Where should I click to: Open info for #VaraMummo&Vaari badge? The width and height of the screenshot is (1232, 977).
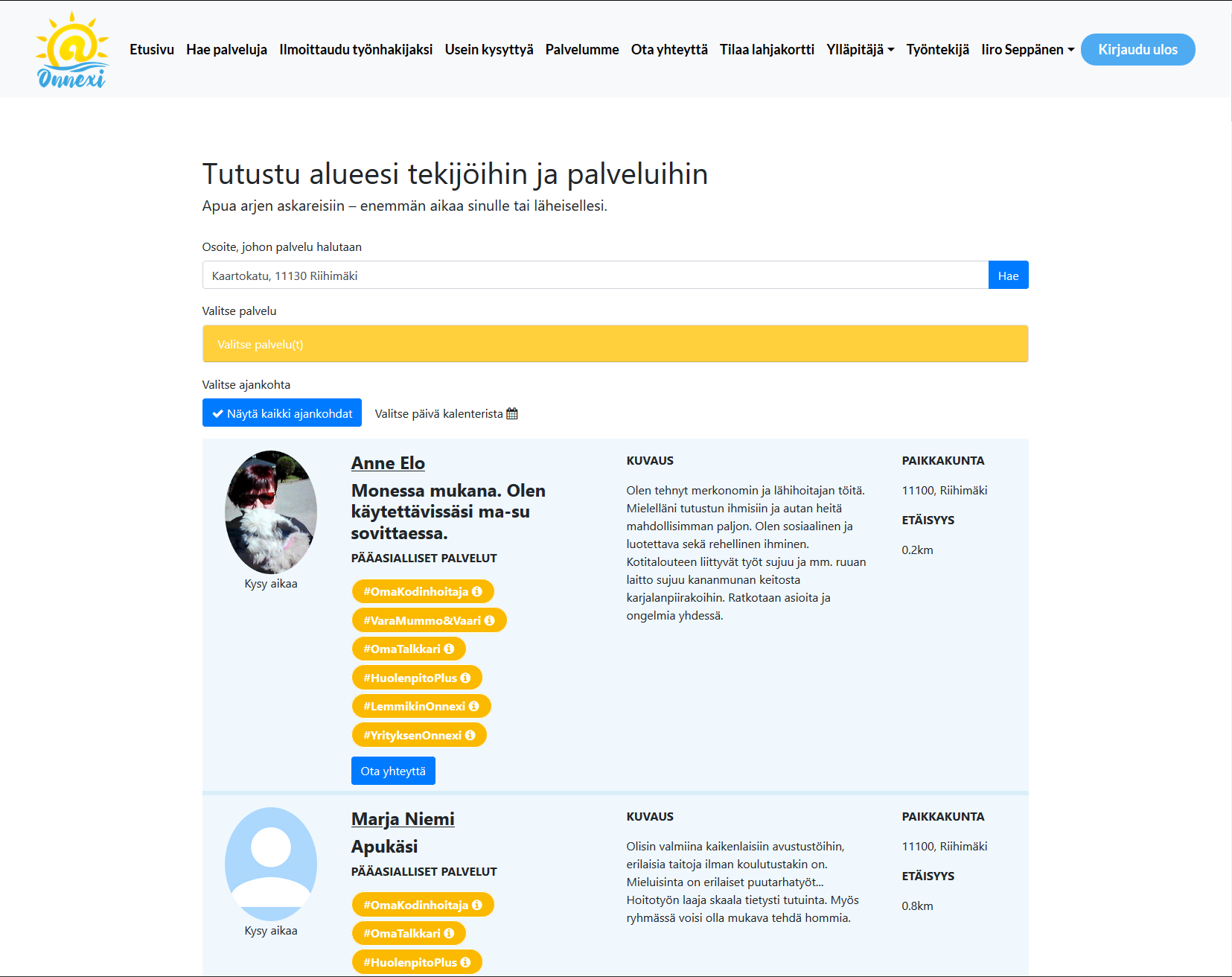click(490, 620)
